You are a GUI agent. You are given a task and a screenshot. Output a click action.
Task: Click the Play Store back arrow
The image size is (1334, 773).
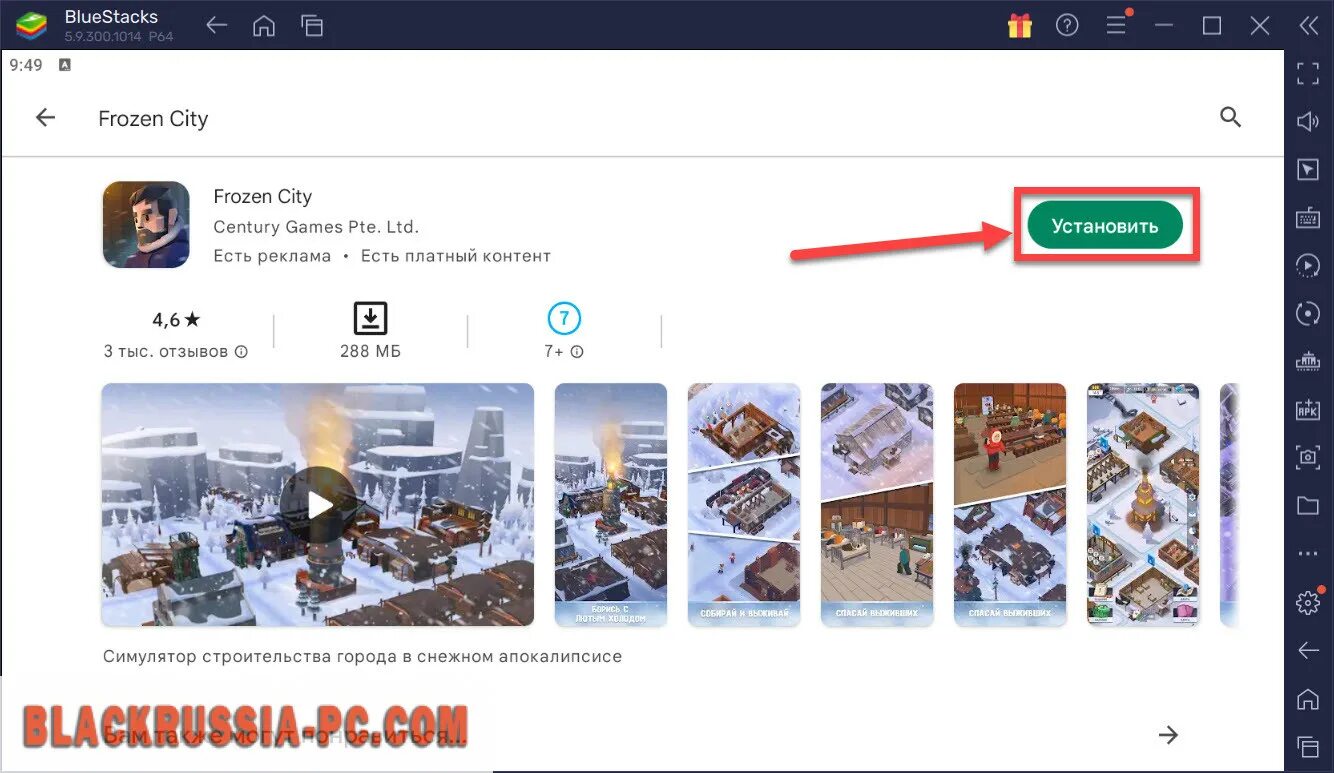tap(46, 118)
